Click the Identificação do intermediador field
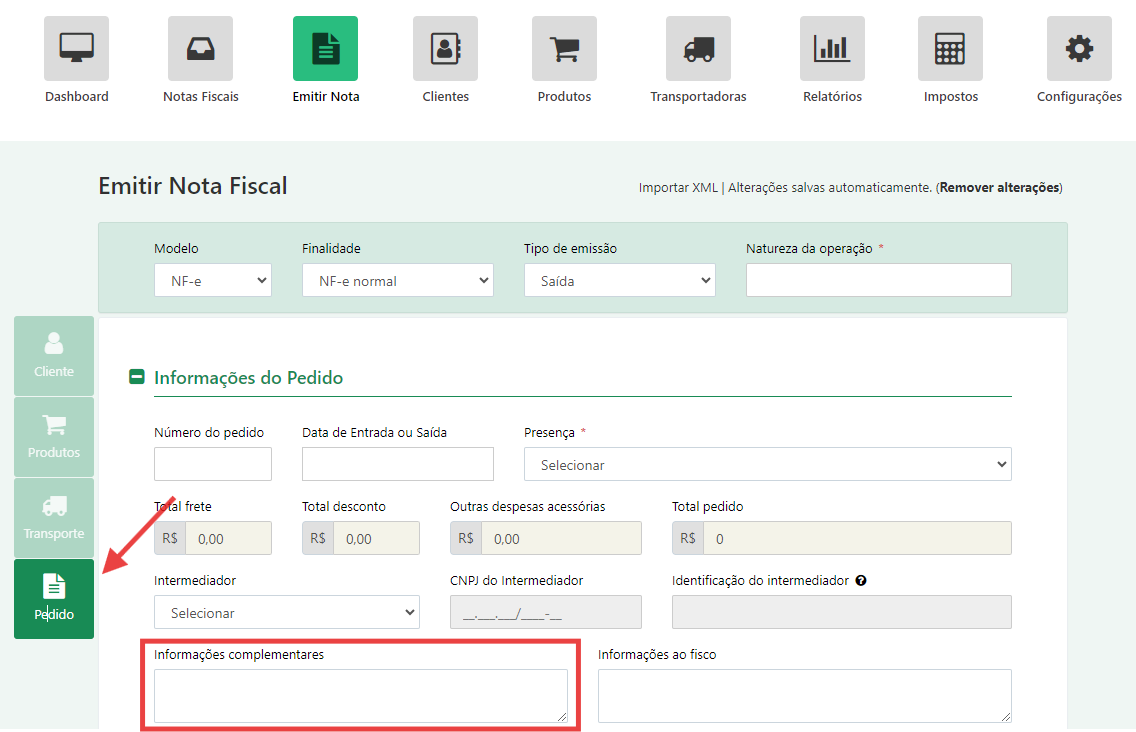 pos(842,612)
